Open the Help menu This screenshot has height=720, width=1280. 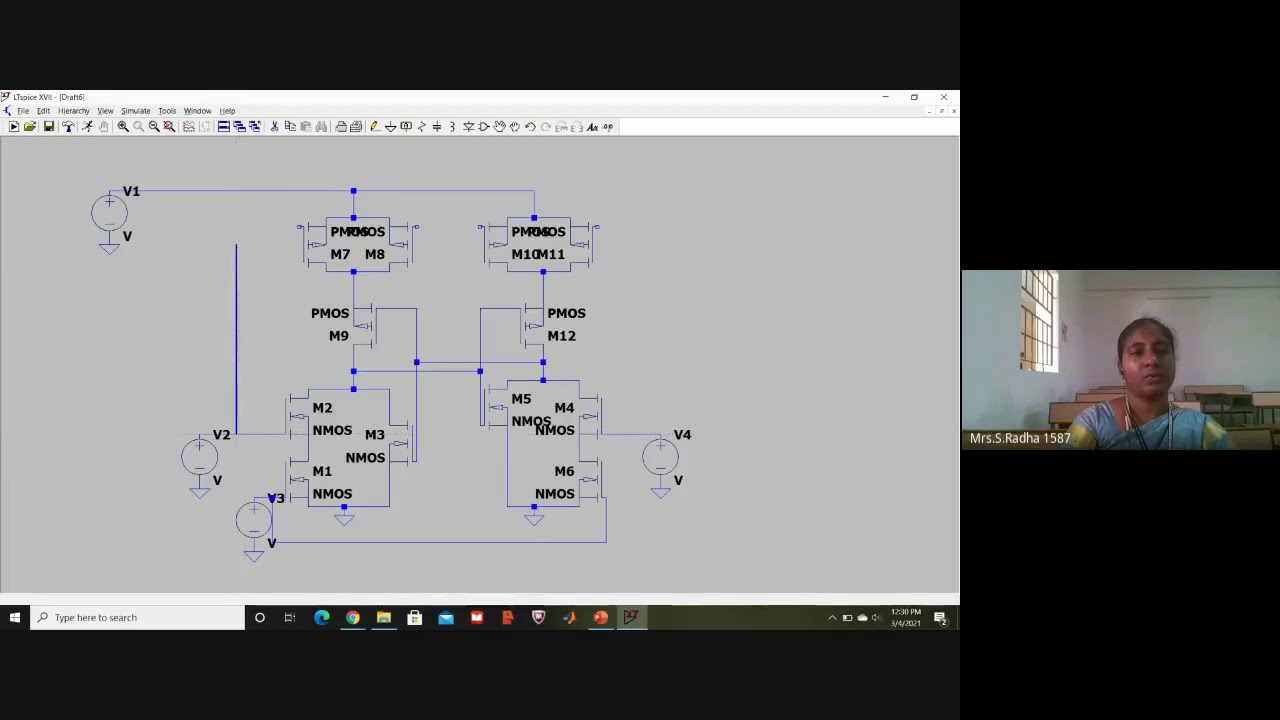[x=227, y=111]
